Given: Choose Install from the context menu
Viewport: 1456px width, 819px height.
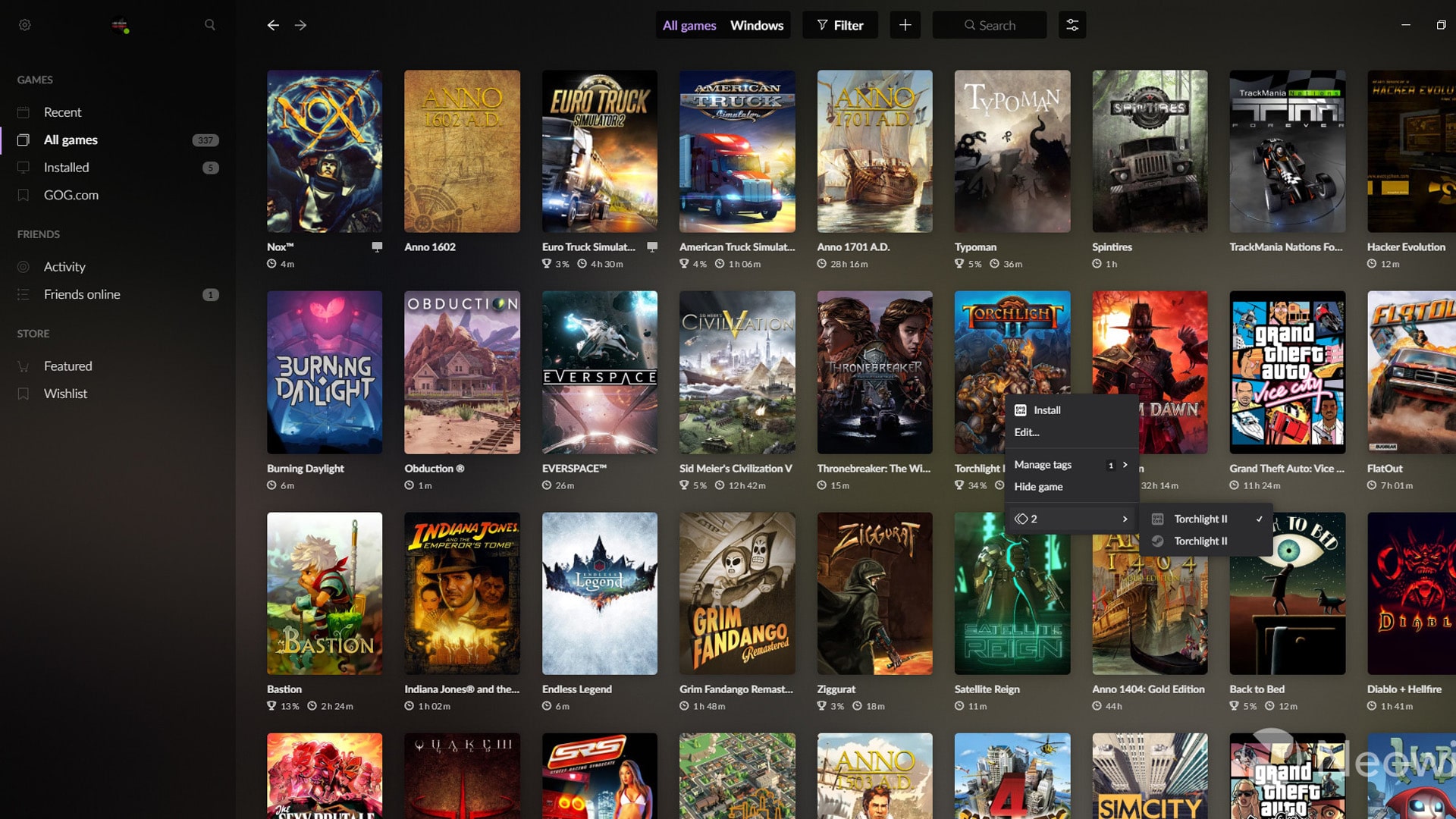Looking at the screenshot, I should (1071, 410).
